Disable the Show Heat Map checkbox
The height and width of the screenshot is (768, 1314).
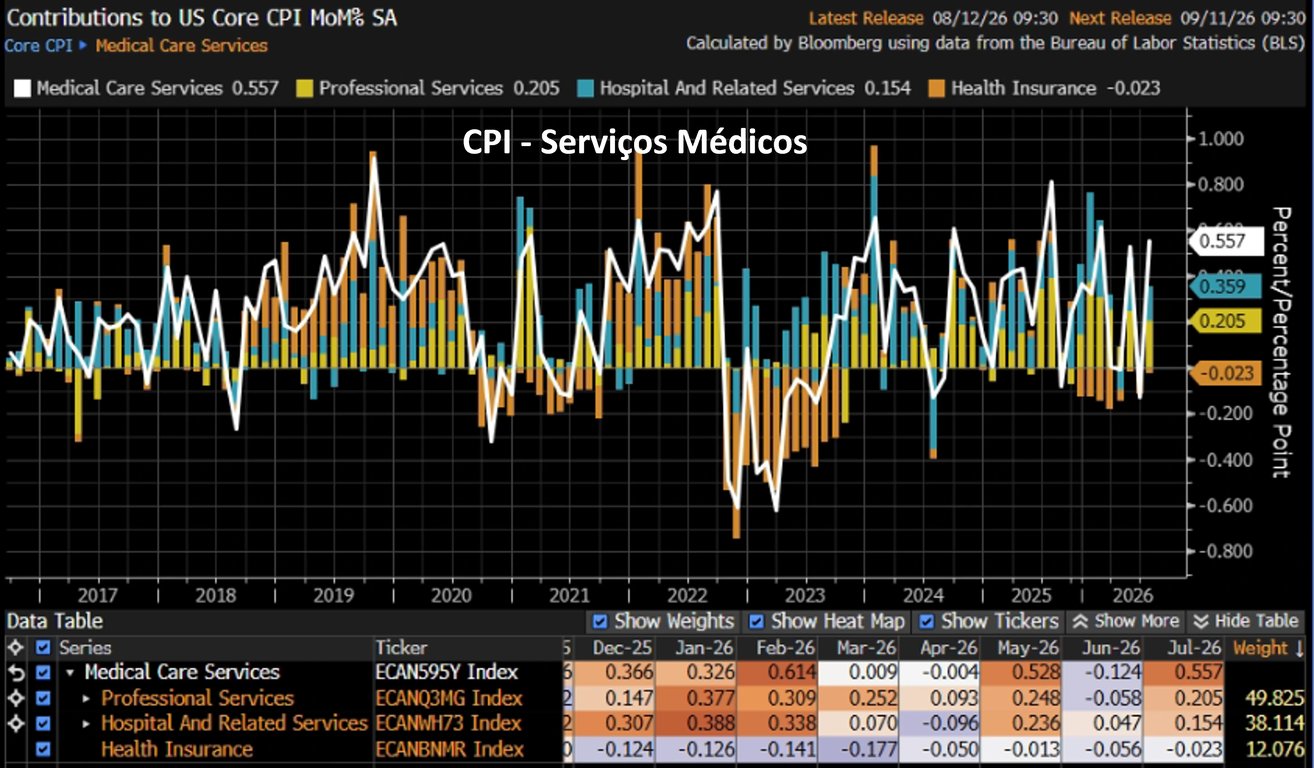[757, 622]
